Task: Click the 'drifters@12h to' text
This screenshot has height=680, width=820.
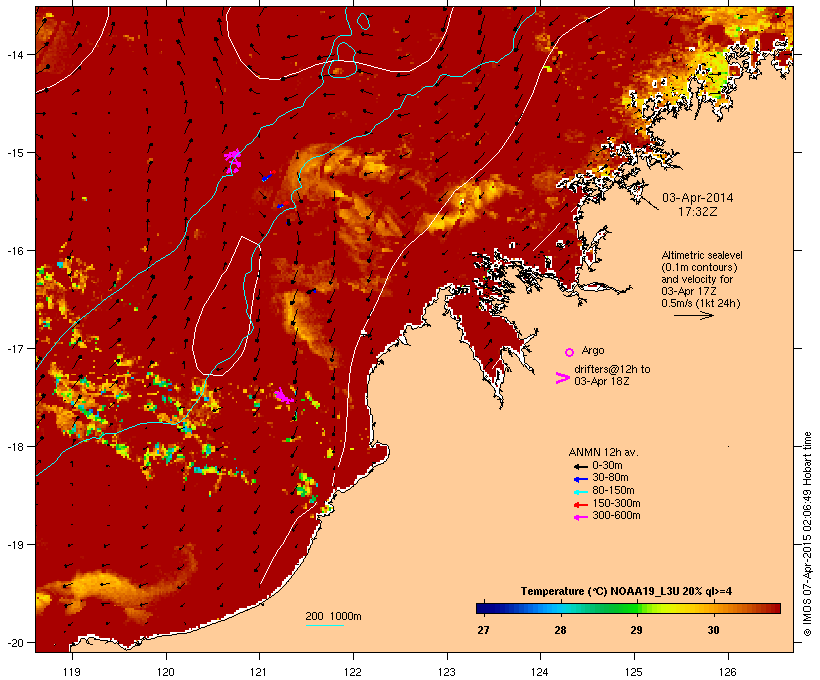Action: click(612, 369)
